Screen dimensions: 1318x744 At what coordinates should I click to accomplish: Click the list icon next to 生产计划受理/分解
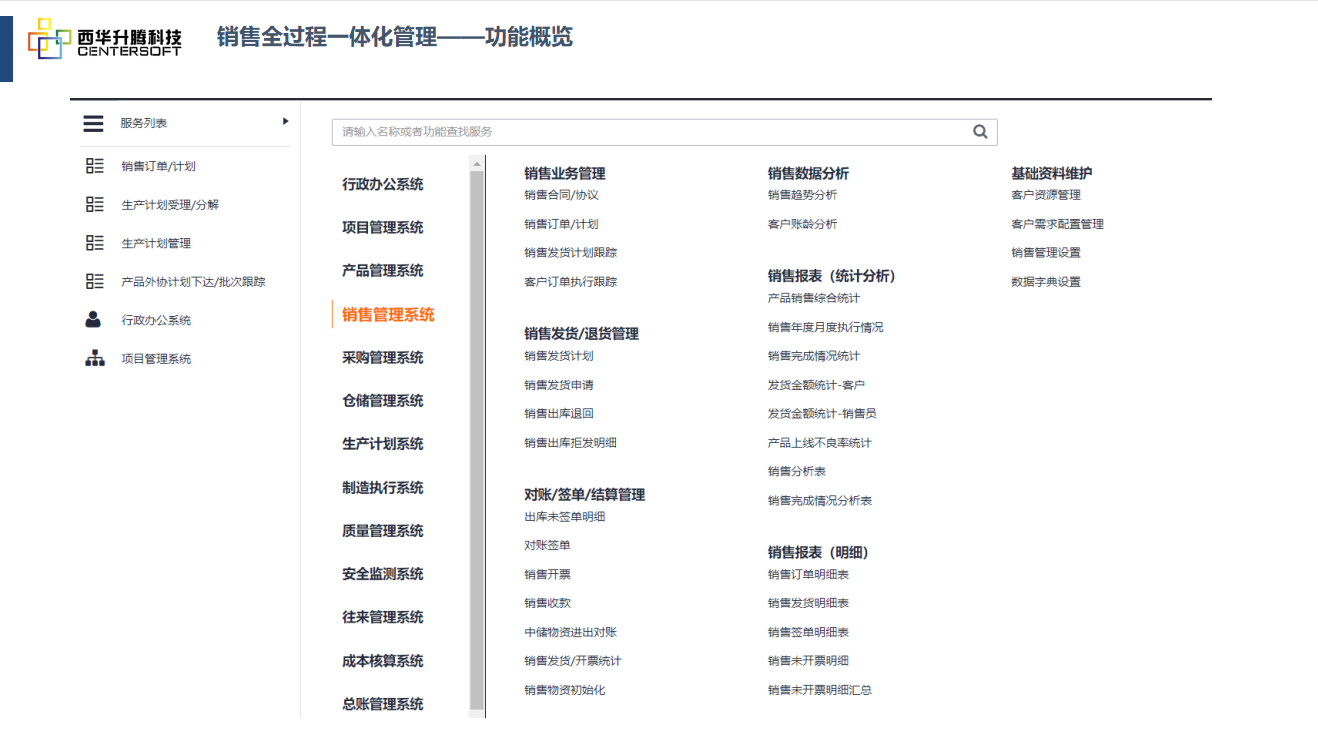(95, 204)
